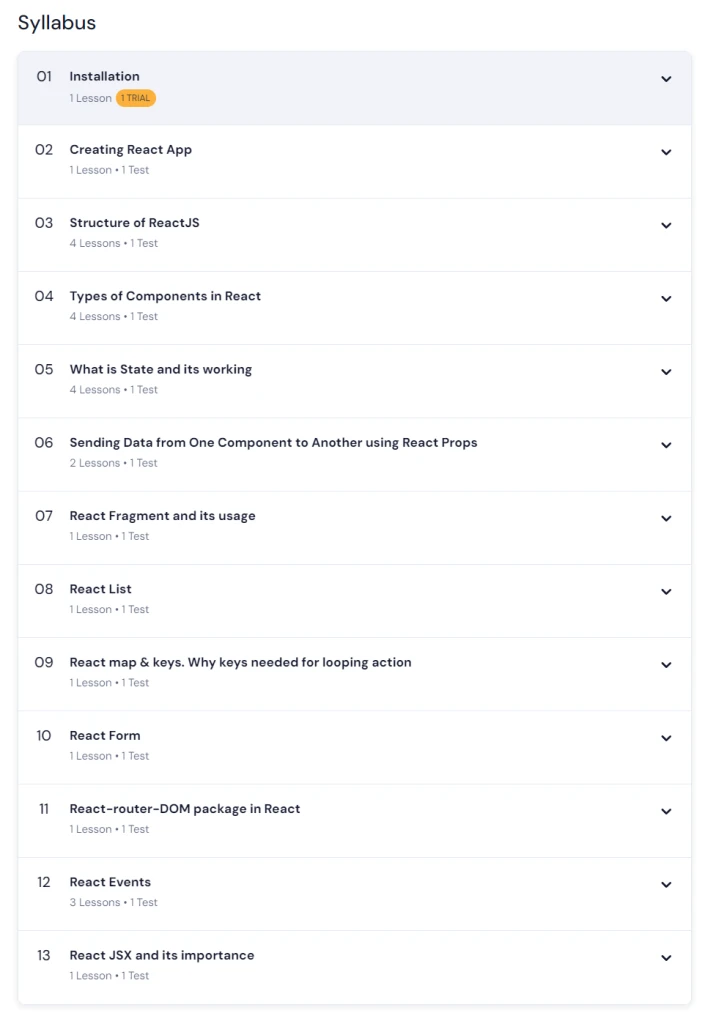The height and width of the screenshot is (1024, 705).
Task: Expand Creating React App chevron
Action: (666, 152)
